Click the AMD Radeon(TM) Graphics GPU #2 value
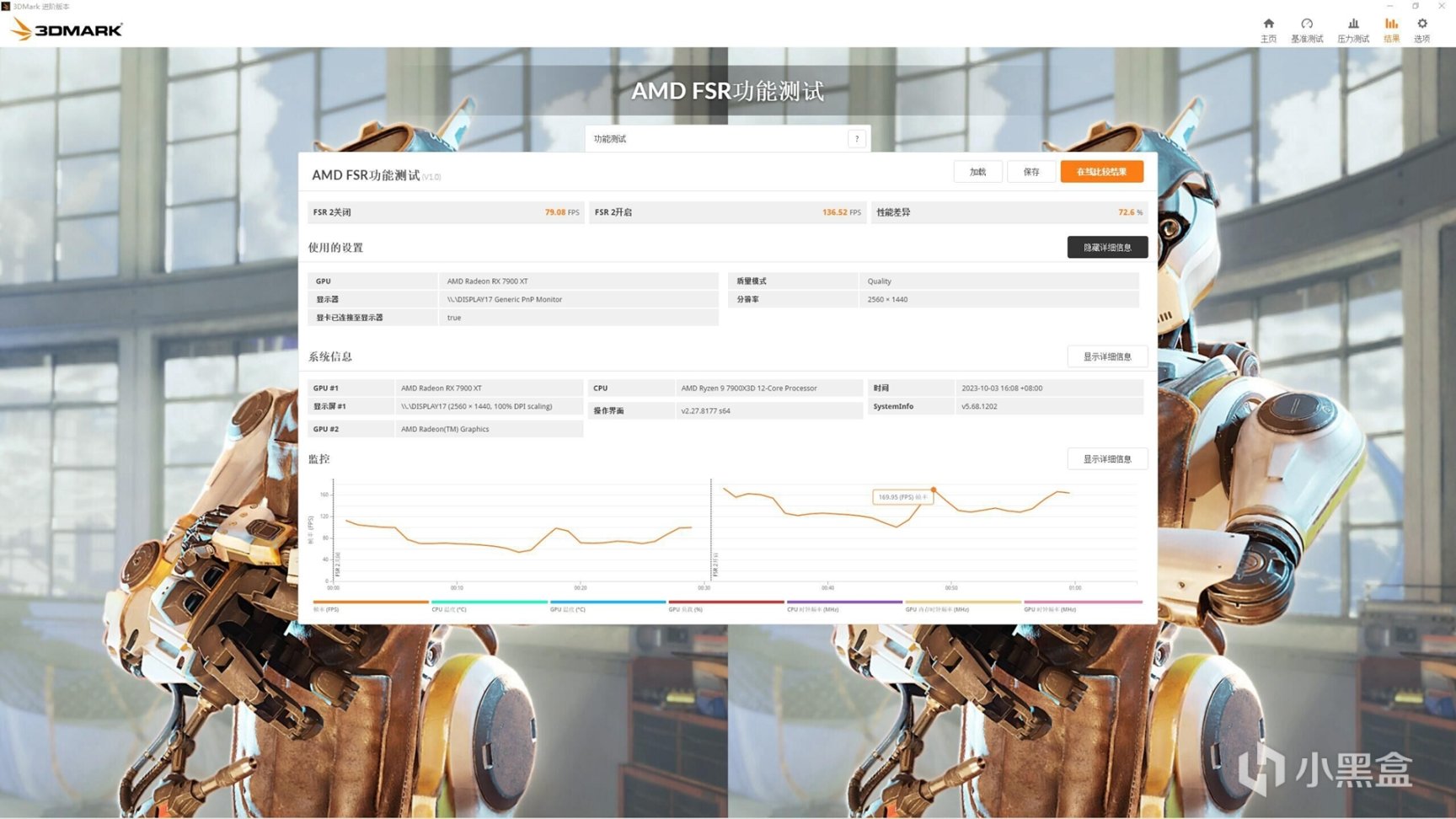Image resolution: width=1456 pixels, height=819 pixels. 445,429
